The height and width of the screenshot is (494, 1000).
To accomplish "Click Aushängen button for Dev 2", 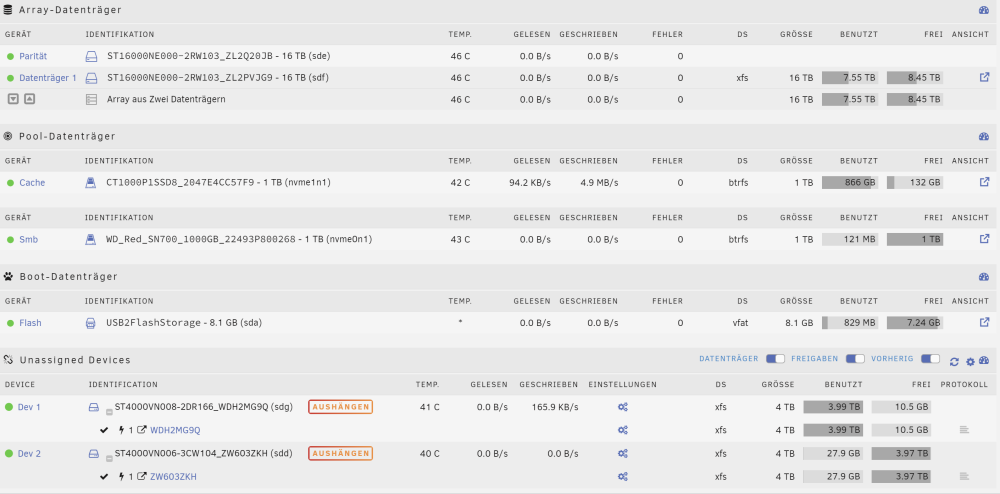I will pyautogui.click(x=341, y=453).
